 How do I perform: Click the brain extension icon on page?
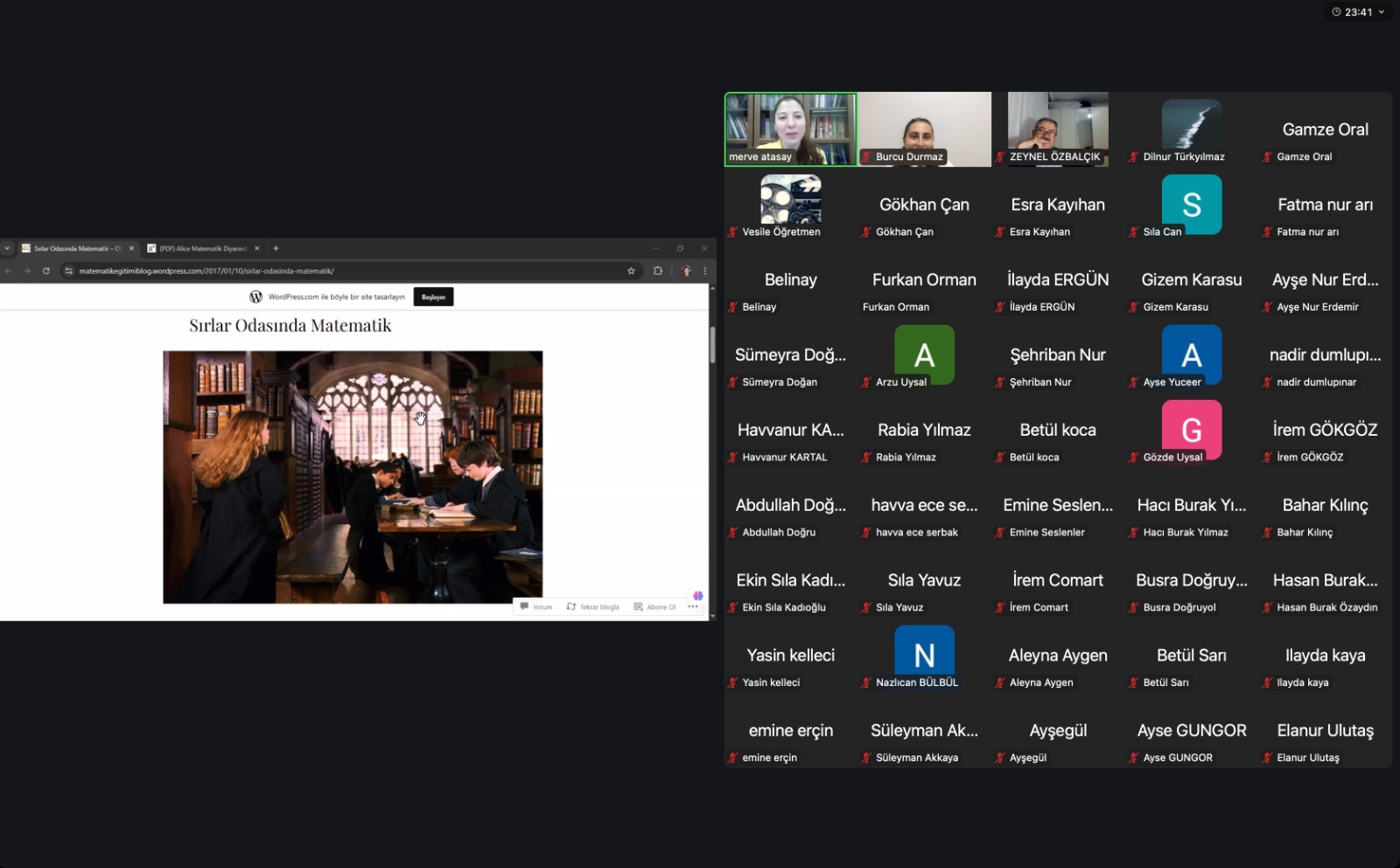coord(698,596)
